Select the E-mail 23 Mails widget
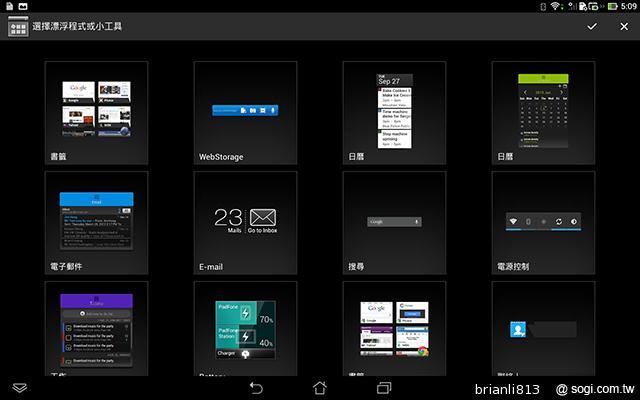This screenshot has width=640, height=400. pos(245,223)
